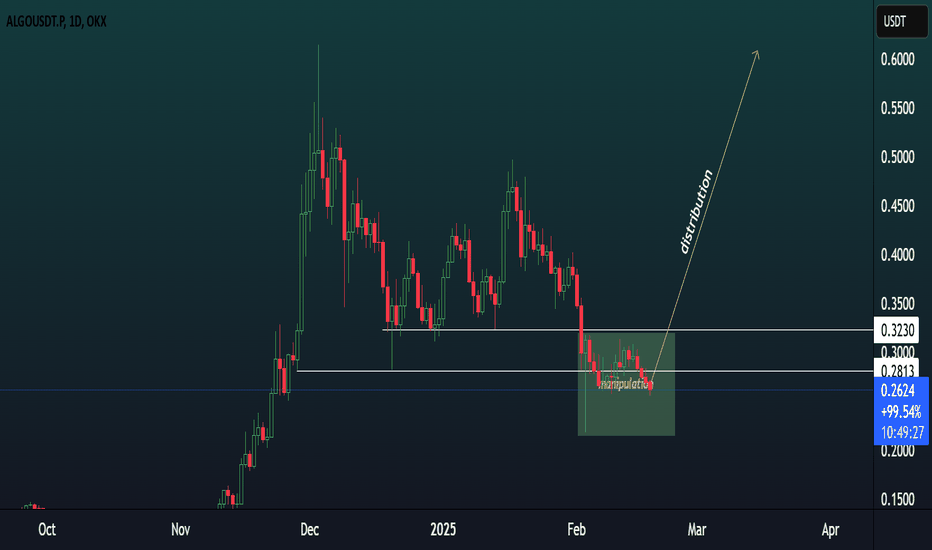The height and width of the screenshot is (550, 932).
Task: Click the ALGOUSDT.P, 1D, OKX symbol title
Action: point(56,21)
